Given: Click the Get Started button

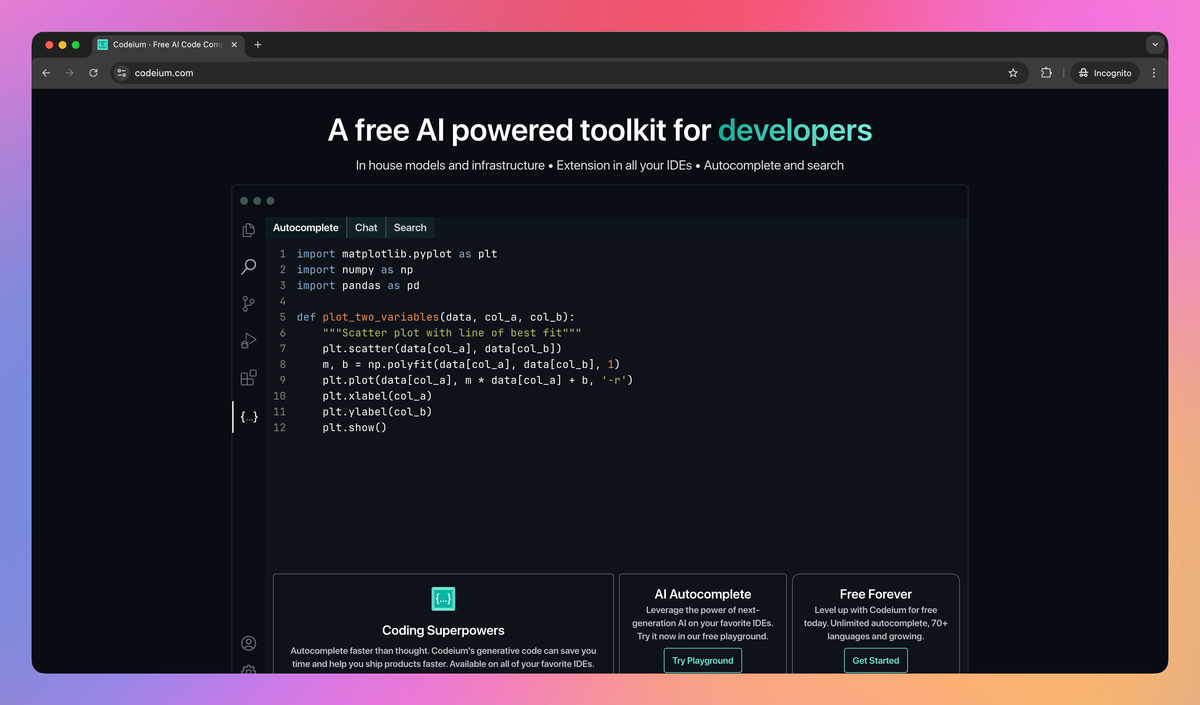Looking at the screenshot, I should pos(876,661).
